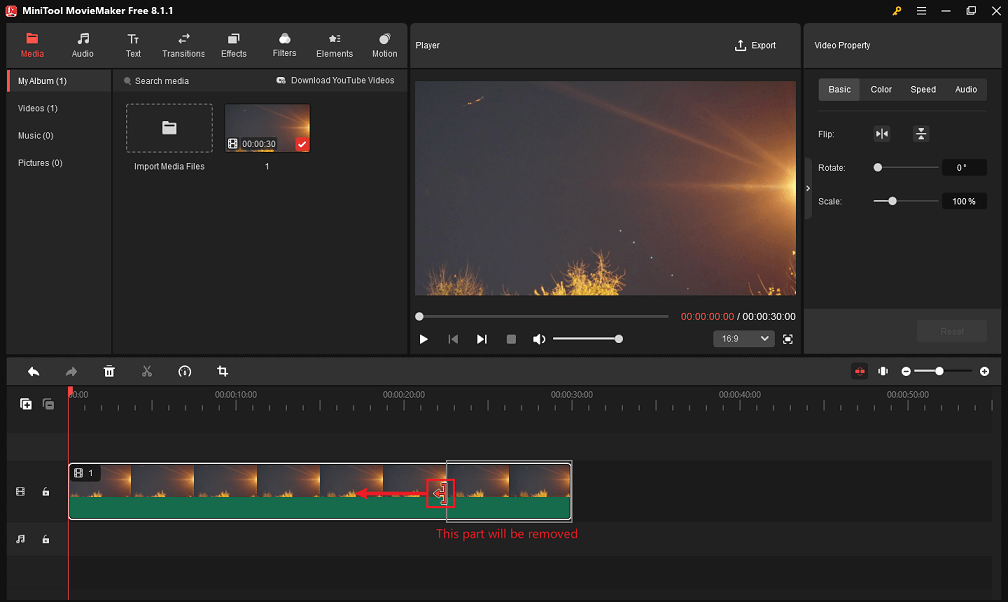The height and width of the screenshot is (602, 1008).
Task: Select Videos (1) category
Action: point(38,108)
